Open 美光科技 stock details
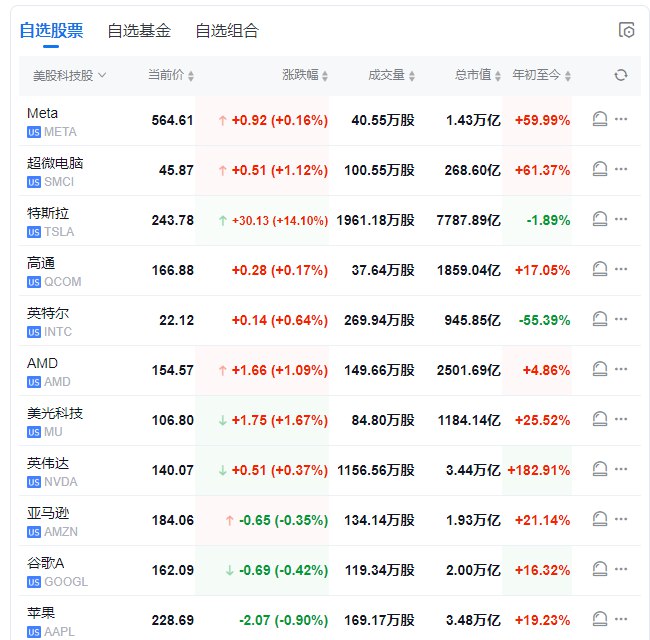The image size is (650, 640). tap(55, 413)
